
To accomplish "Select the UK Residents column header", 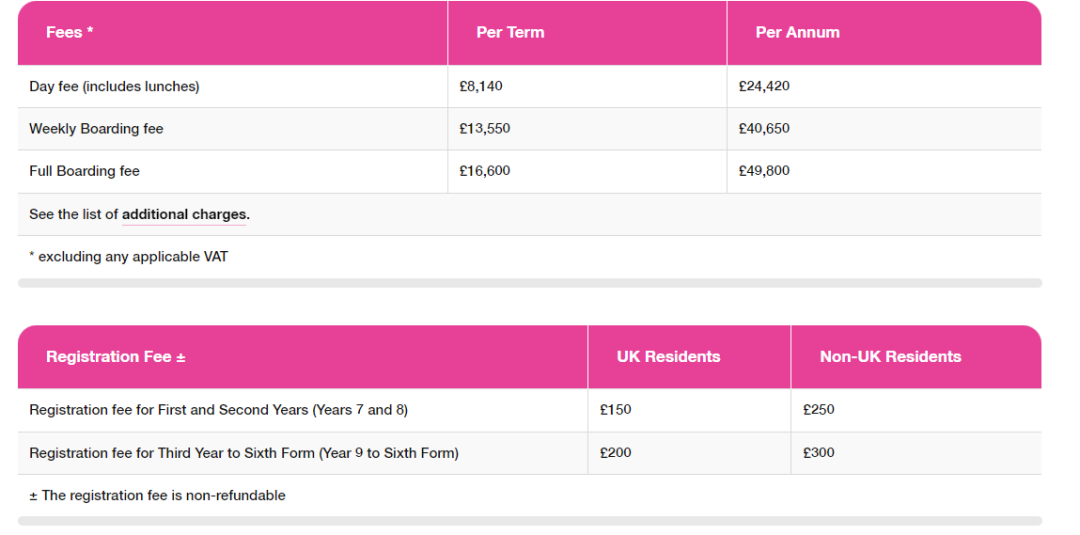I will click(x=668, y=357).
